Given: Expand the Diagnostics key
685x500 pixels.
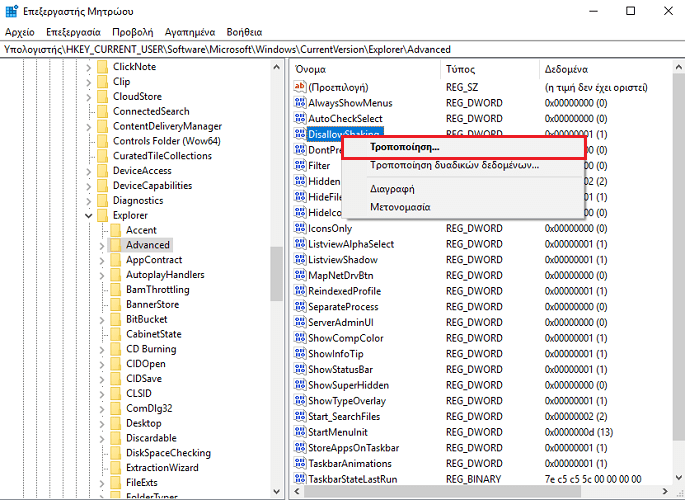Looking at the screenshot, I should click(x=89, y=201).
